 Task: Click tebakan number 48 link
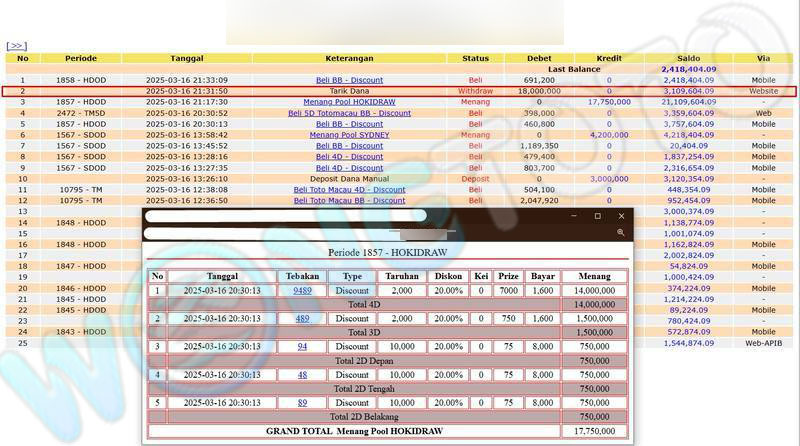click(302, 374)
